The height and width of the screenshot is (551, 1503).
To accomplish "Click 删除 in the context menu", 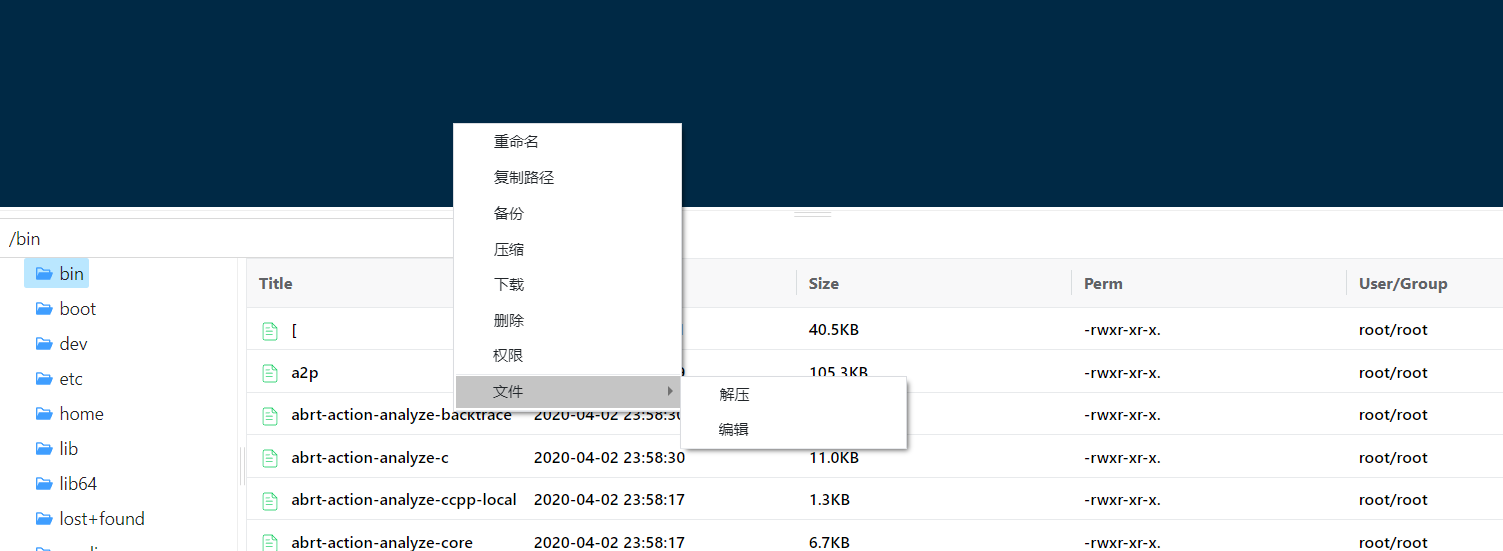I will (x=508, y=321).
